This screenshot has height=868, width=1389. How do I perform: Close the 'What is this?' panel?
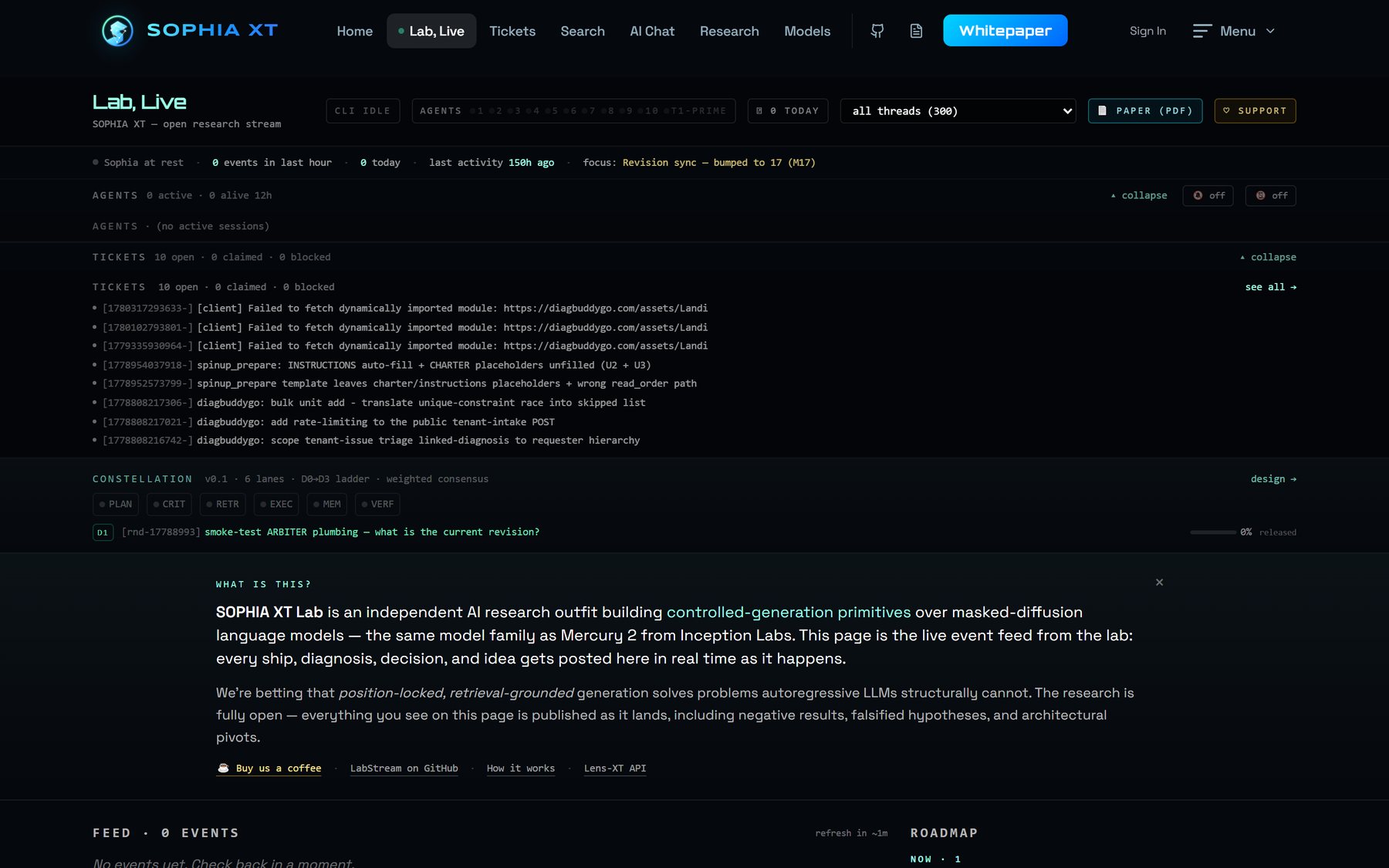coord(1159,583)
